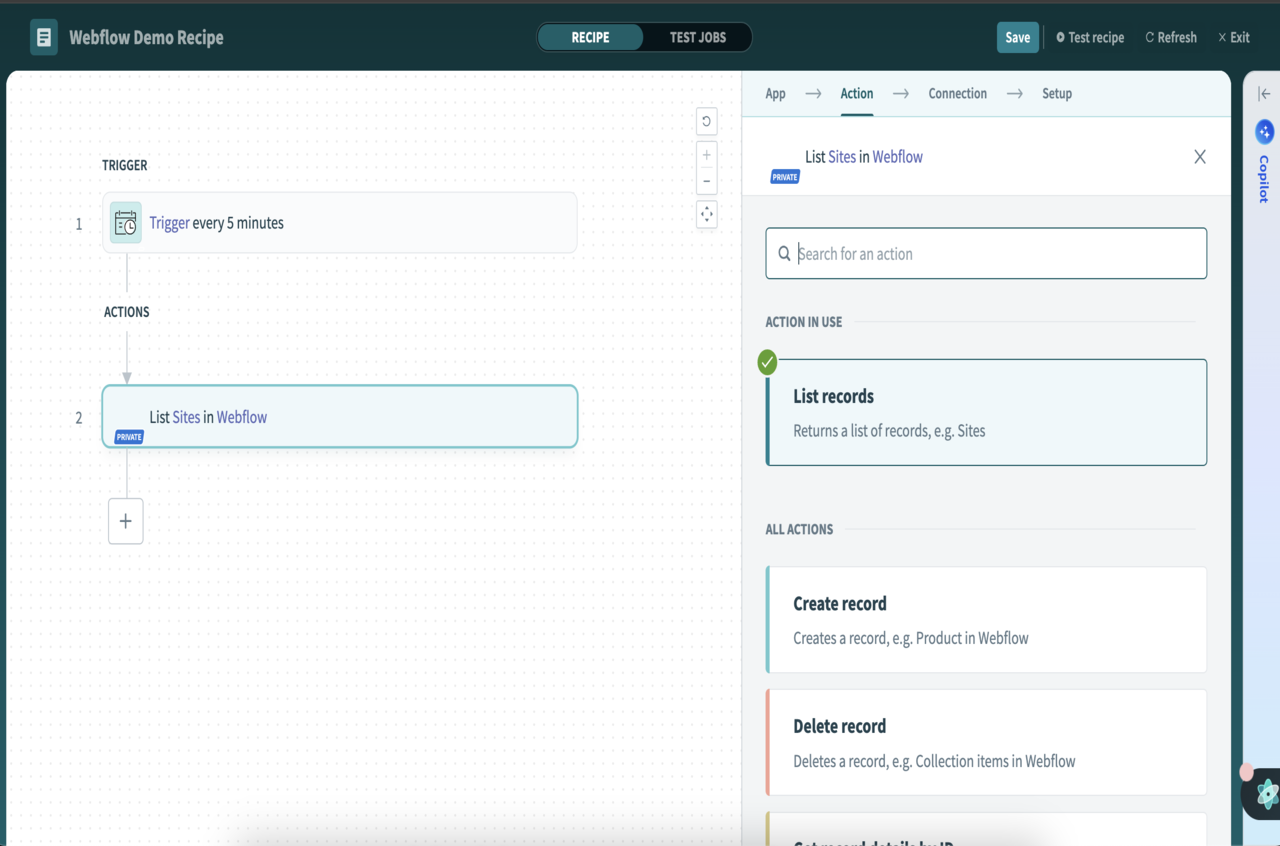Switch to the TEST JOBS view

pos(698,38)
